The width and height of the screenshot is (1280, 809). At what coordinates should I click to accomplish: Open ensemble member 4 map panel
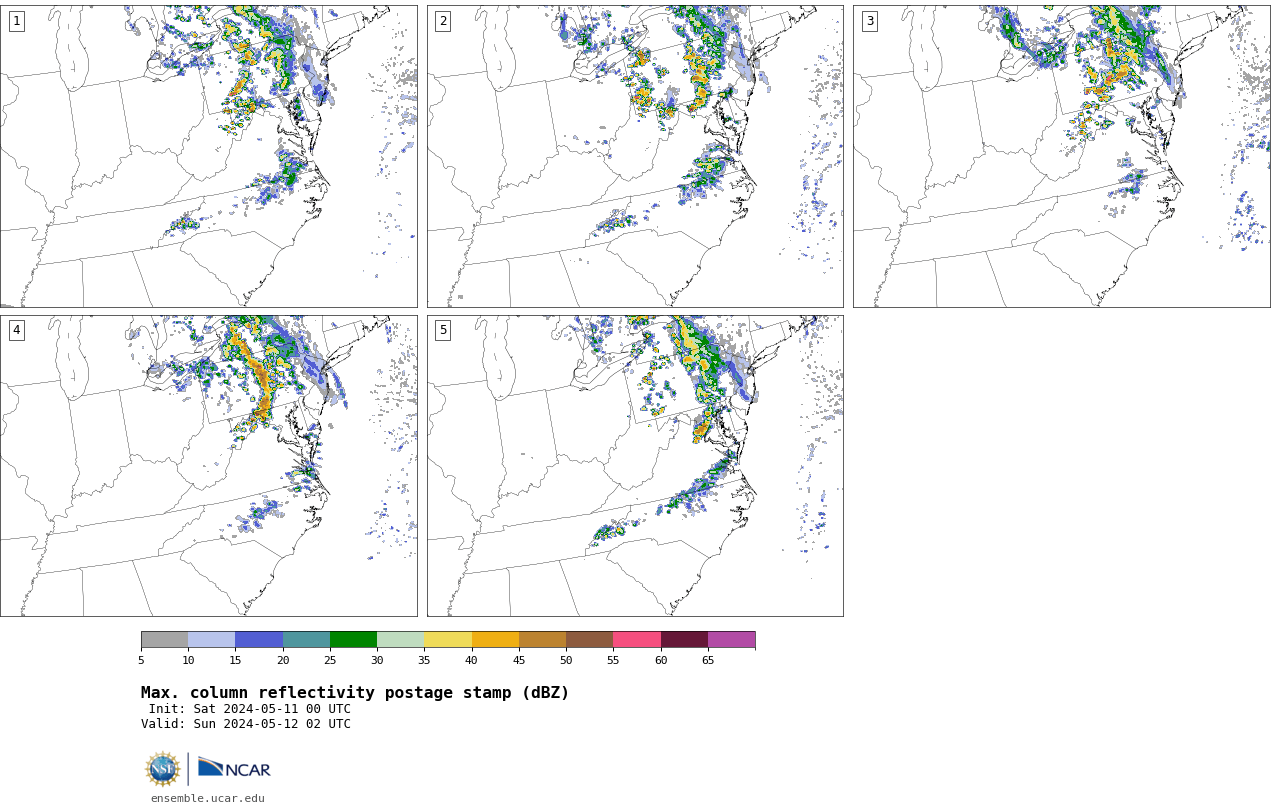pyautogui.click(x=208, y=466)
